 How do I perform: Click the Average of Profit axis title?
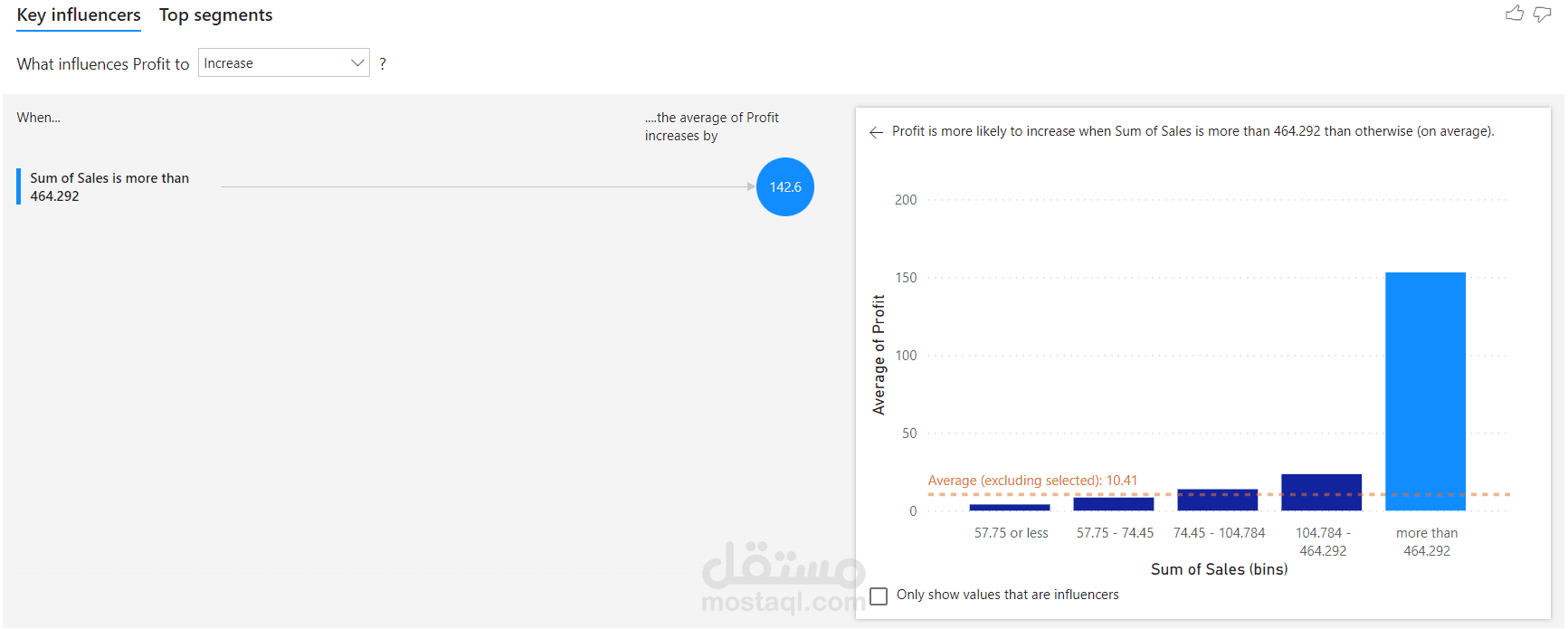879,355
